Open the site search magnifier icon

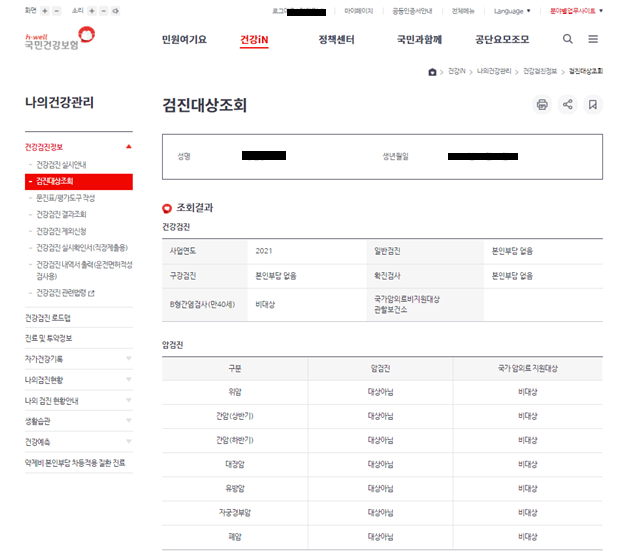tap(567, 39)
